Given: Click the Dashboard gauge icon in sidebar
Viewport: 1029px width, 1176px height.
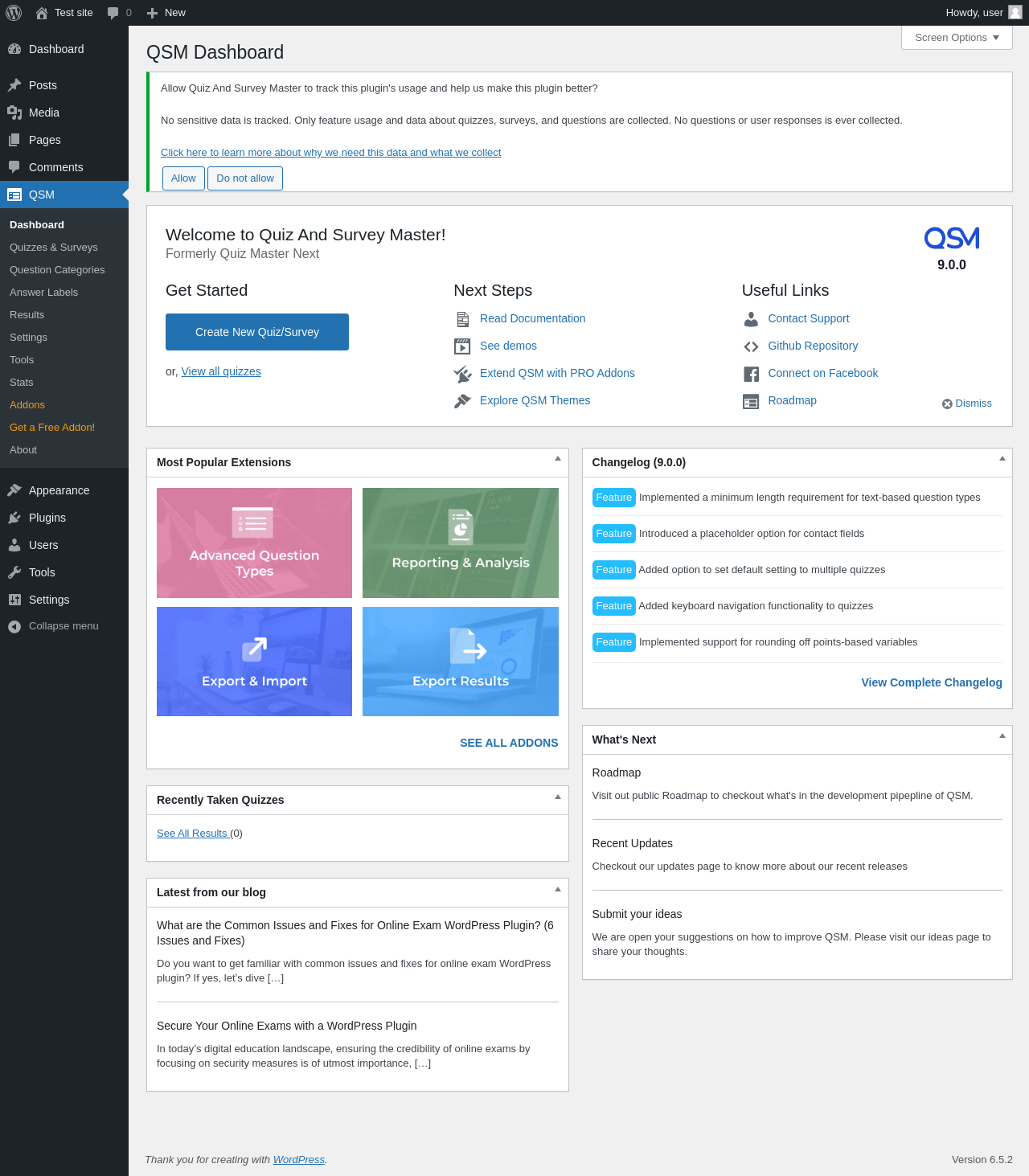Looking at the screenshot, I should (x=14, y=49).
